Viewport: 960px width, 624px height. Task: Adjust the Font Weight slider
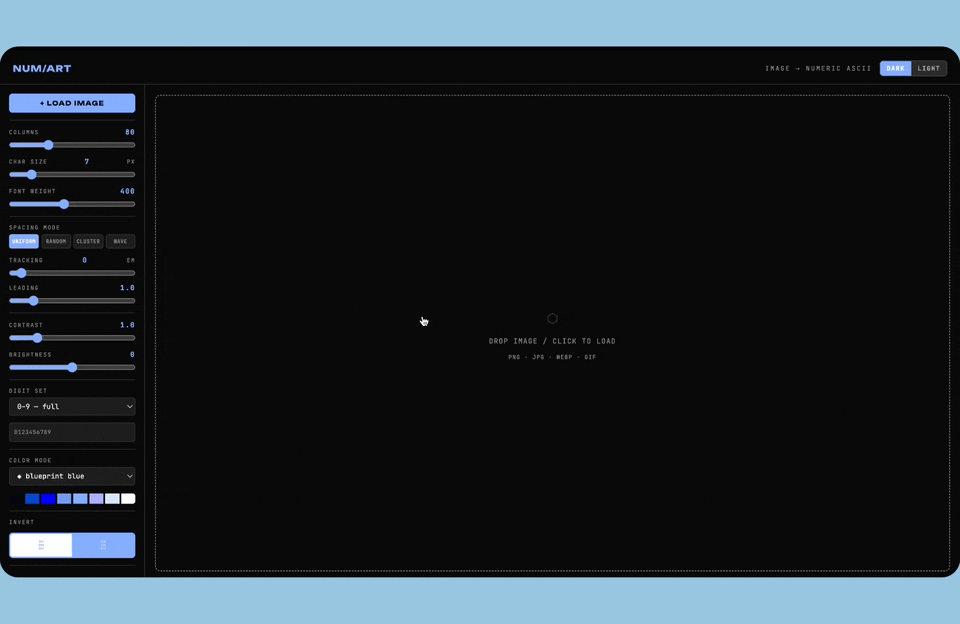point(72,204)
